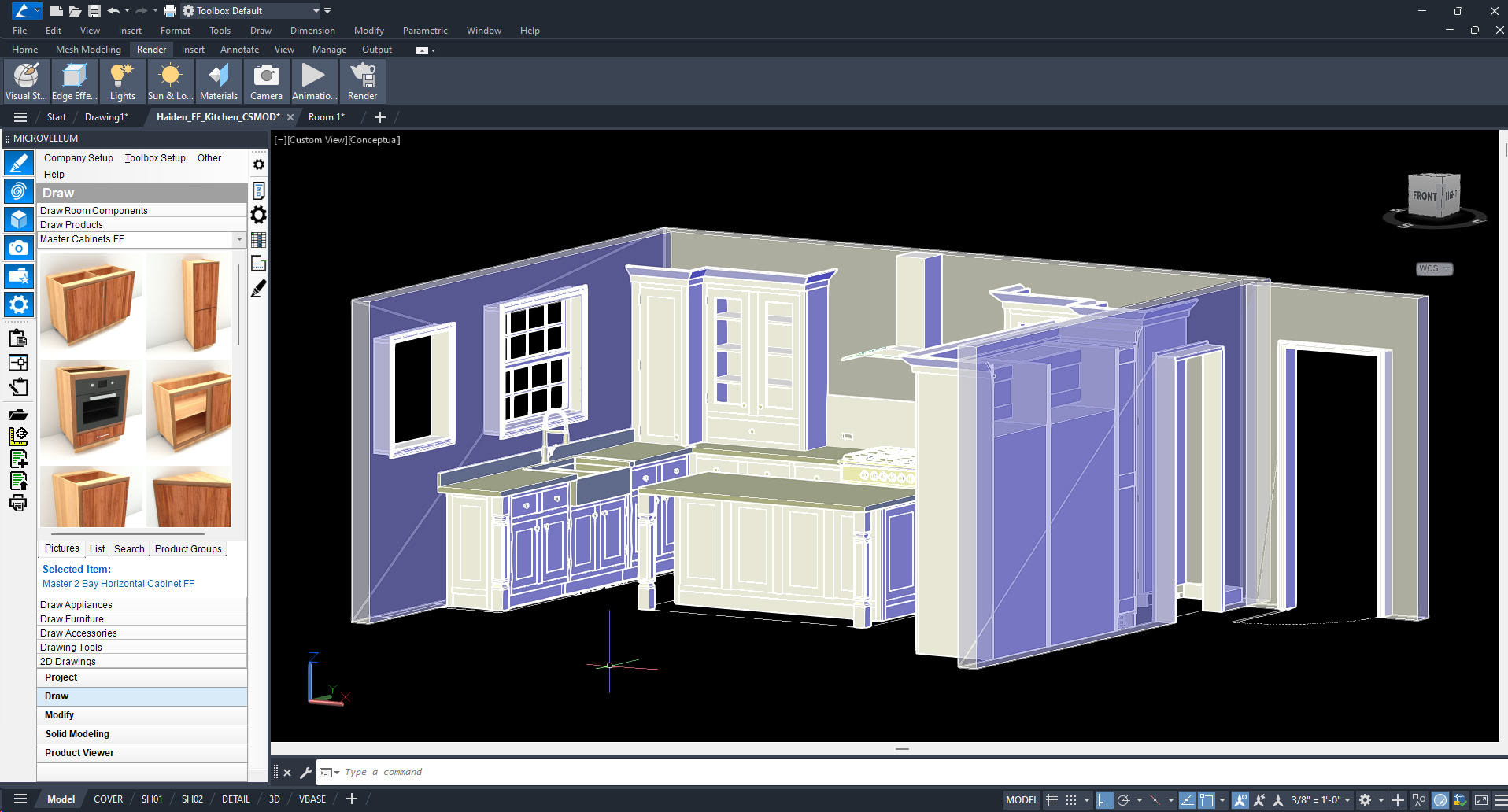Viewport: 1508px width, 812px height.
Task: Open the blue folder-star sidebar icon
Action: (19, 276)
